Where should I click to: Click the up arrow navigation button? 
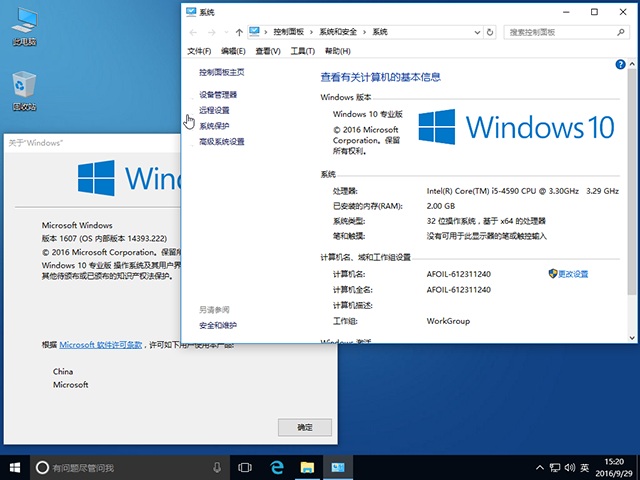[x=238, y=32]
